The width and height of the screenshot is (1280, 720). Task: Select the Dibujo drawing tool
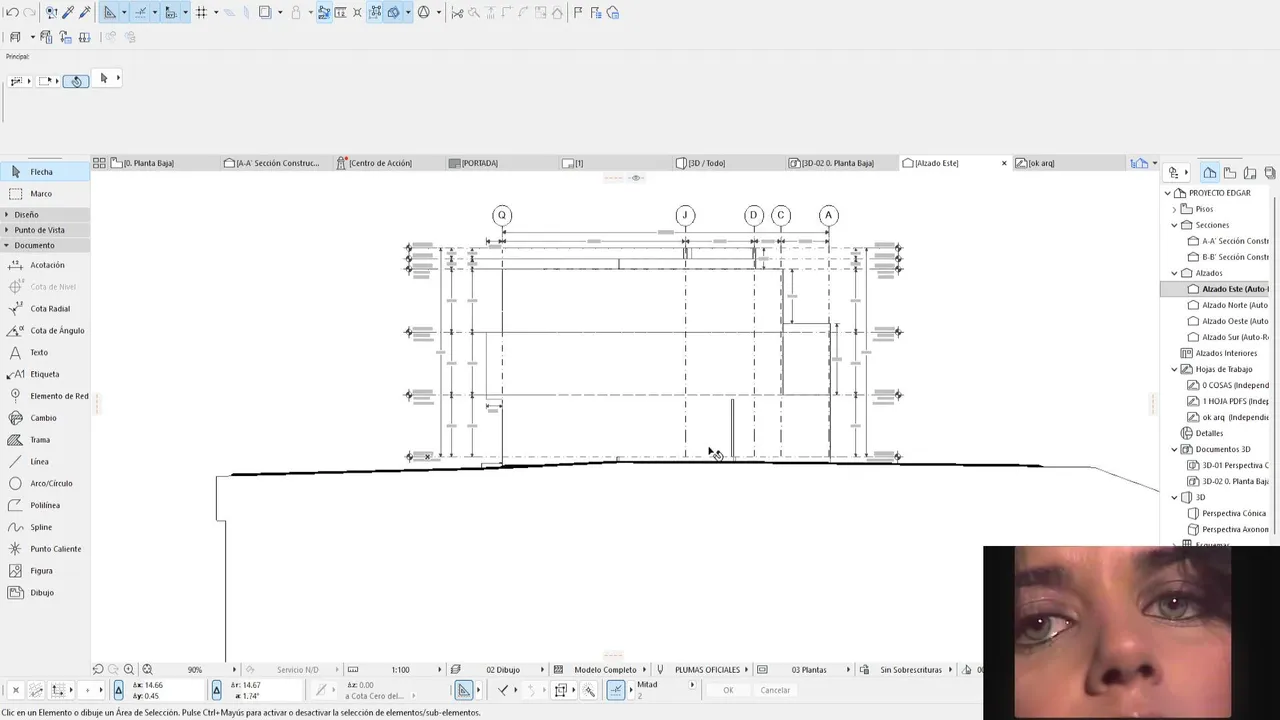(45, 593)
